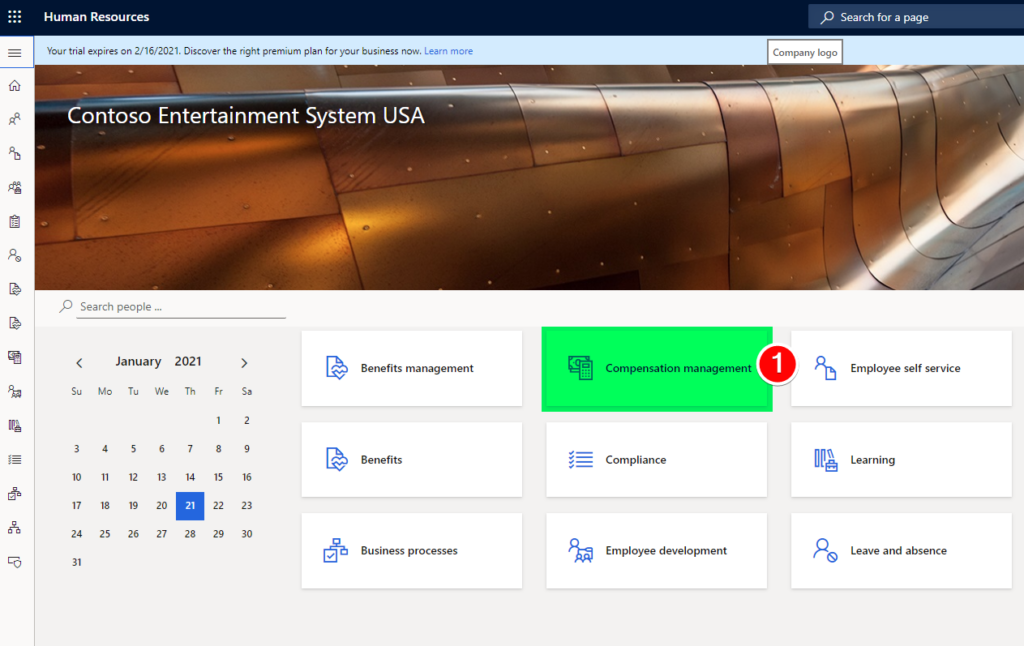Image resolution: width=1024 pixels, height=646 pixels.
Task: Click the 2021 year label
Action: coord(188,361)
